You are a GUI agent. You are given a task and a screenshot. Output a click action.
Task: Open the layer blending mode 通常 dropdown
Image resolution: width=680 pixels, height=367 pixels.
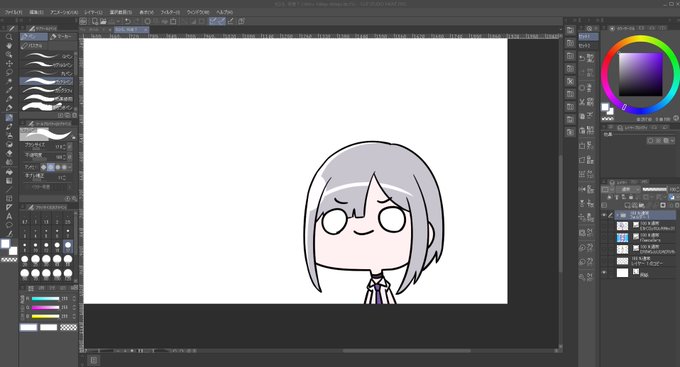pos(628,190)
